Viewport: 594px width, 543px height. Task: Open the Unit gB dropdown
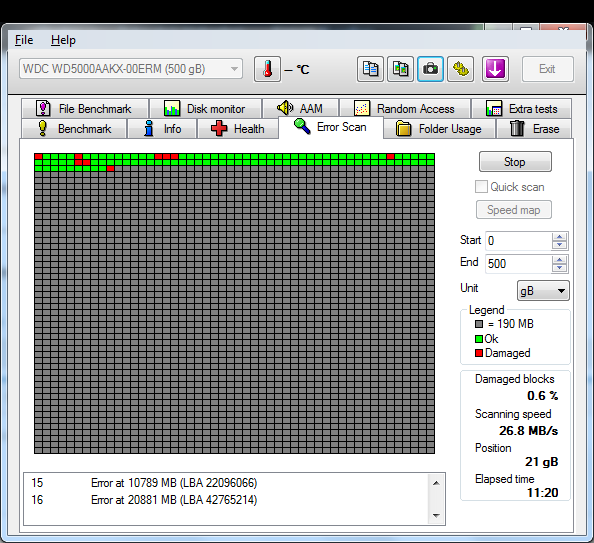click(543, 291)
